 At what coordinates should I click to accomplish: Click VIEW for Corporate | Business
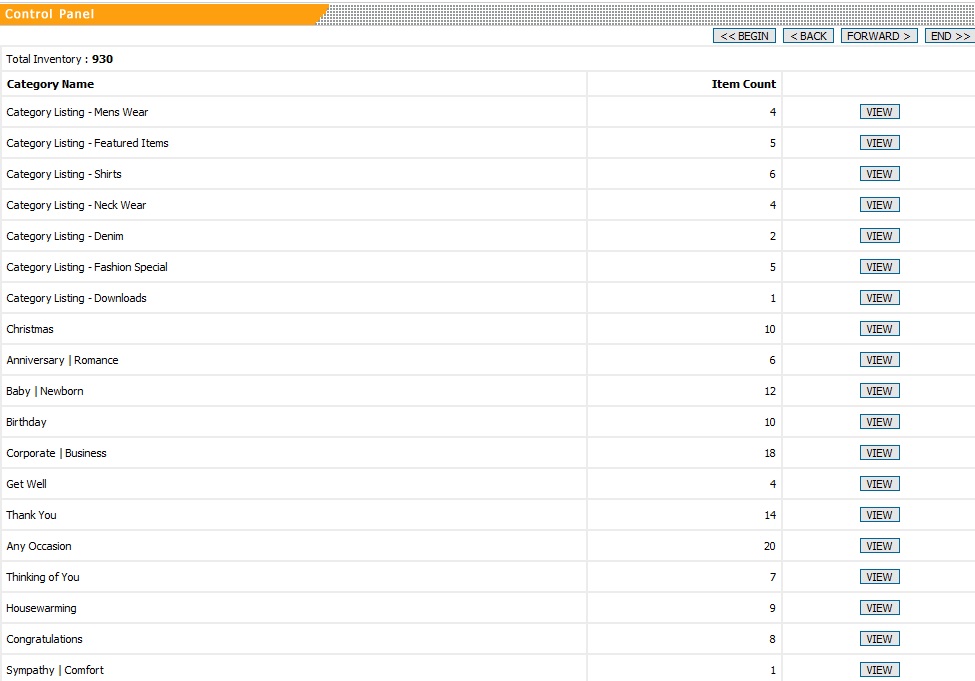click(x=879, y=453)
